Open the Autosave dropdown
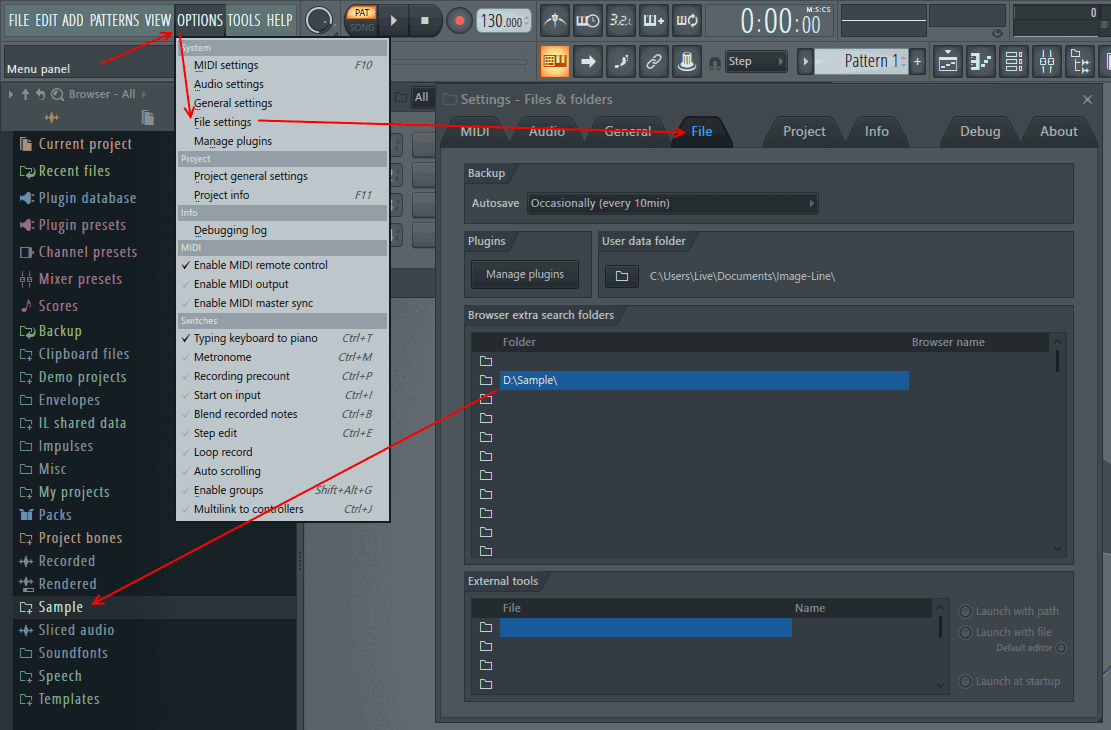This screenshot has height=730, width=1111. (x=672, y=203)
